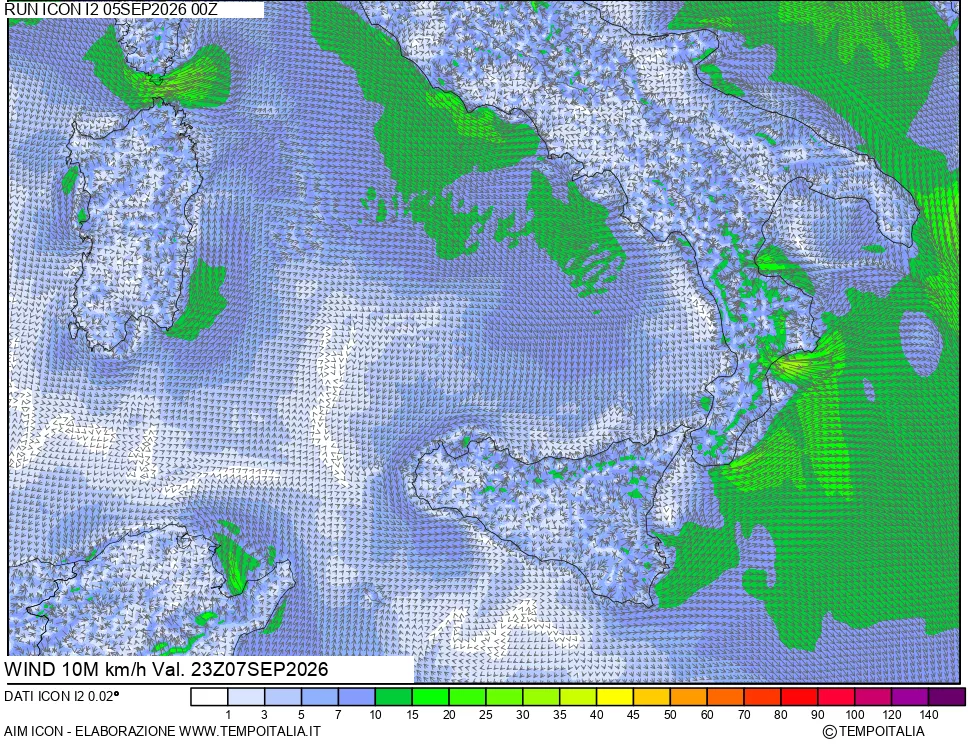Click legend value label '100'
Image resolution: width=968 pixels, height=745 pixels.
[x=854, y=715]
